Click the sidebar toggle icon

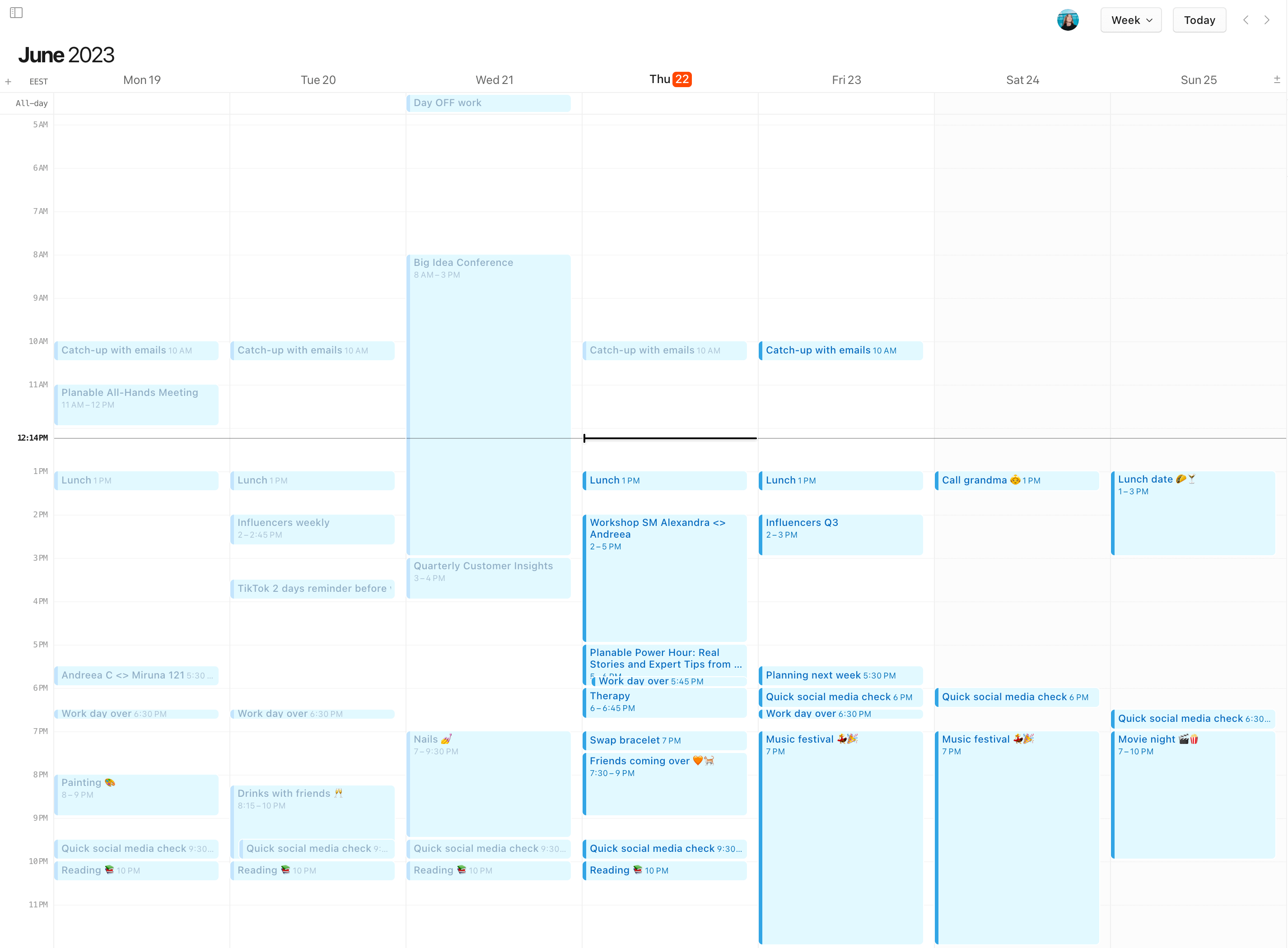coord(16,12)
